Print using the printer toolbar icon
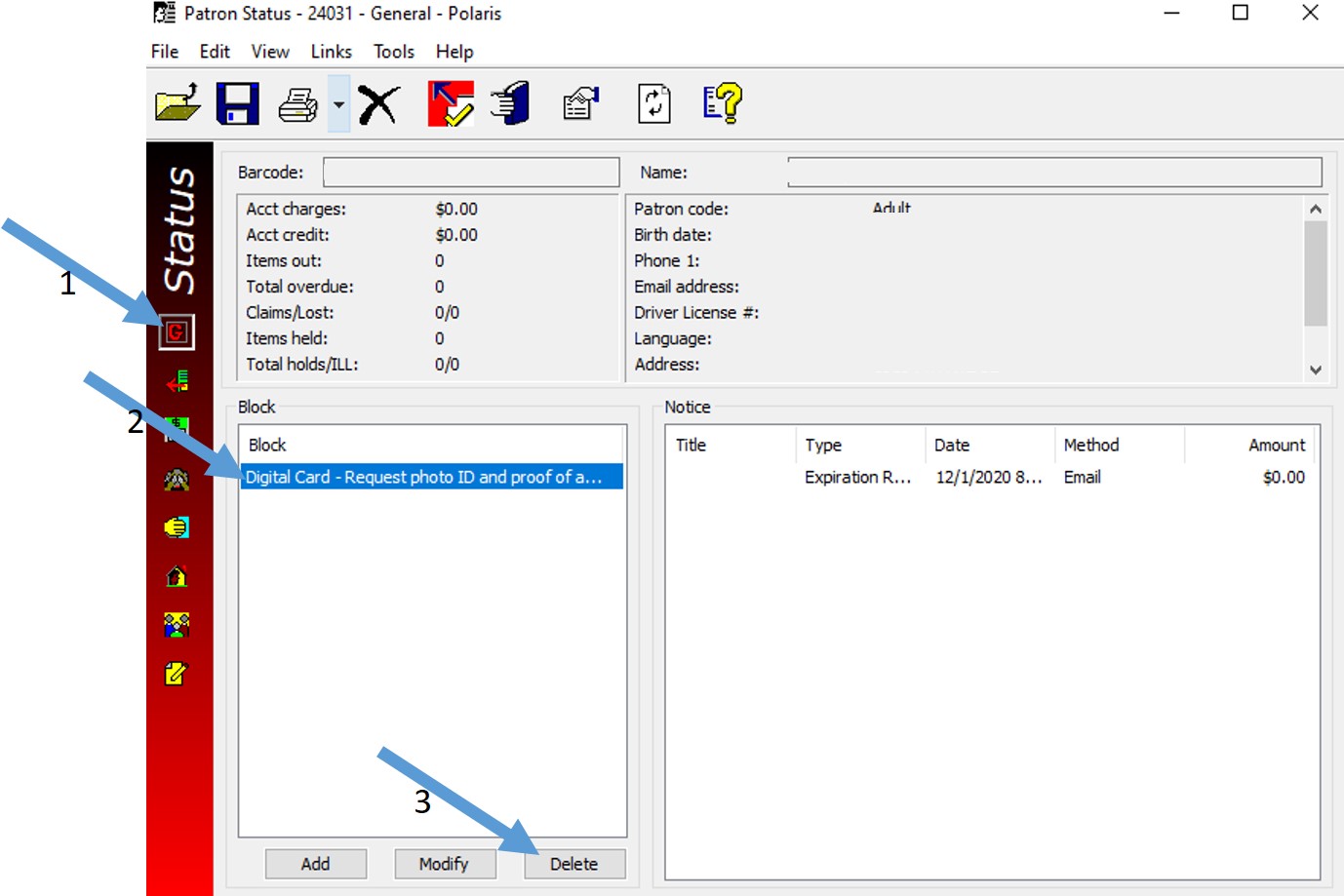This screenshot has width=1344, height=896. [x=298, y=104]
